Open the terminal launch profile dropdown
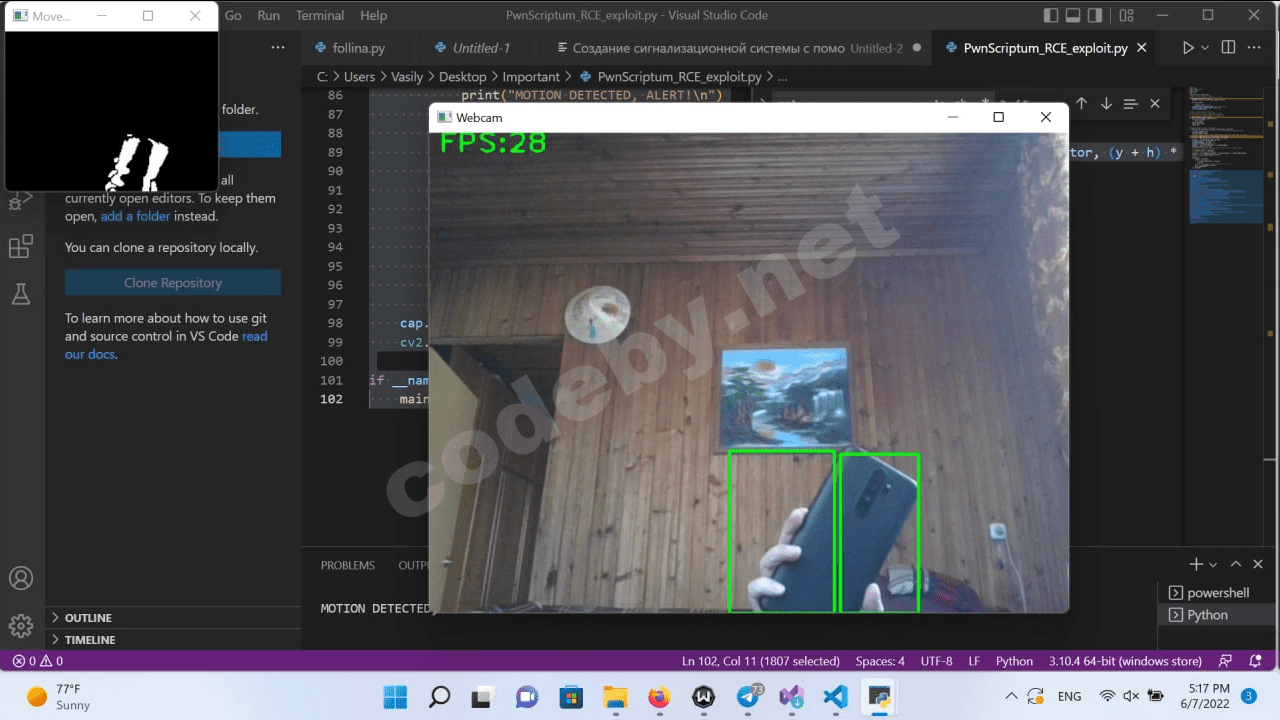This screenshot has height=720, width=1280. click(1213, 565)
